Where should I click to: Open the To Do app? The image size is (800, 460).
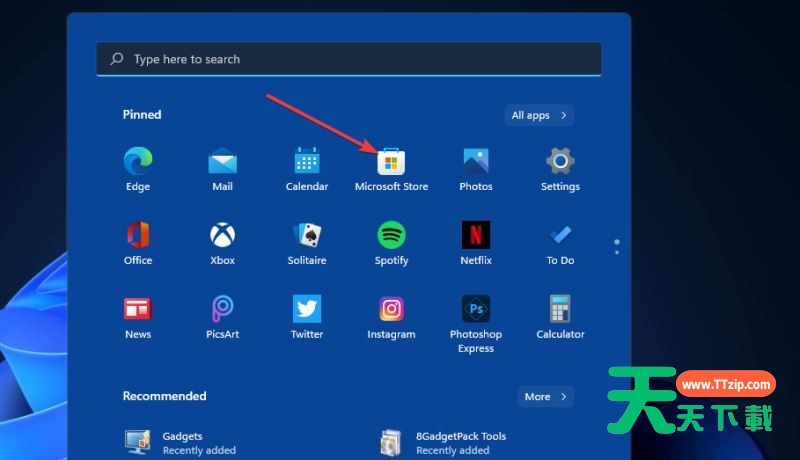click(560, 243)
